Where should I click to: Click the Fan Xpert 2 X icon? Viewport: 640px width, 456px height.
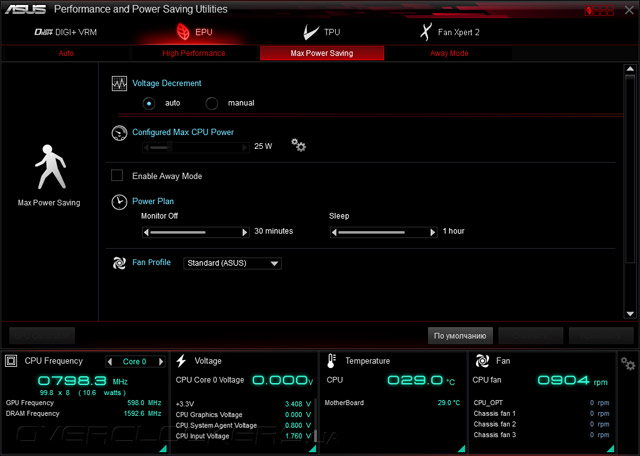pyautogui.click(x=426, y=32)
